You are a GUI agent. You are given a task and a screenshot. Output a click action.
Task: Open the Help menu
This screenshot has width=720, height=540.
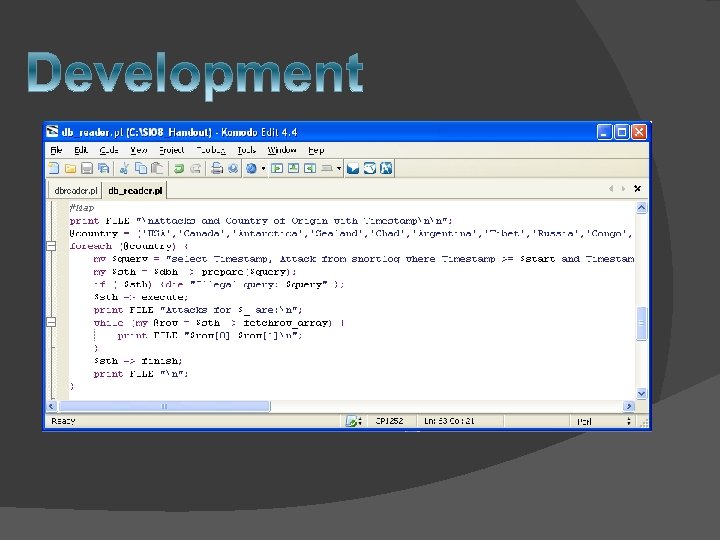[x=316, y=150]
